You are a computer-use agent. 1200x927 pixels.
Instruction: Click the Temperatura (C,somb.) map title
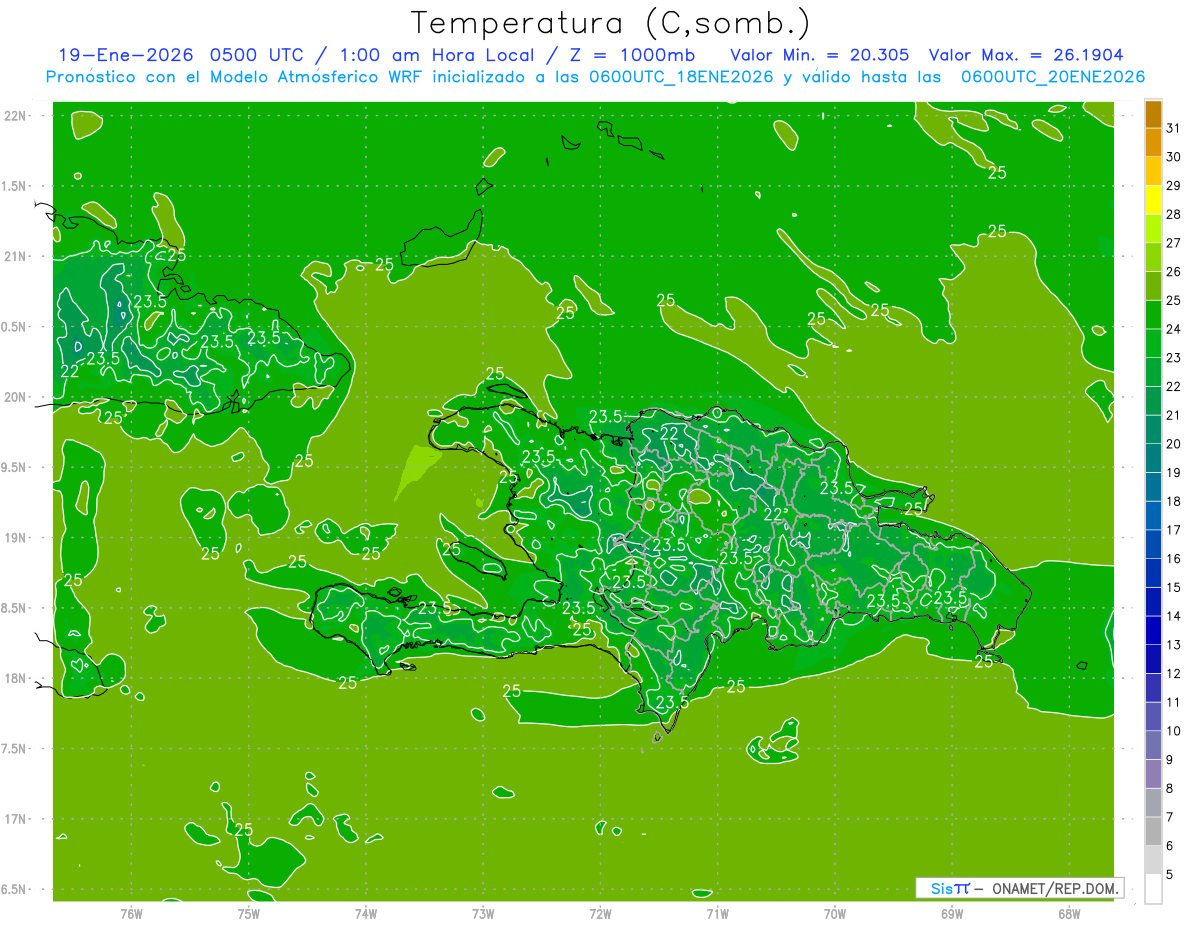tap(610, 23)
